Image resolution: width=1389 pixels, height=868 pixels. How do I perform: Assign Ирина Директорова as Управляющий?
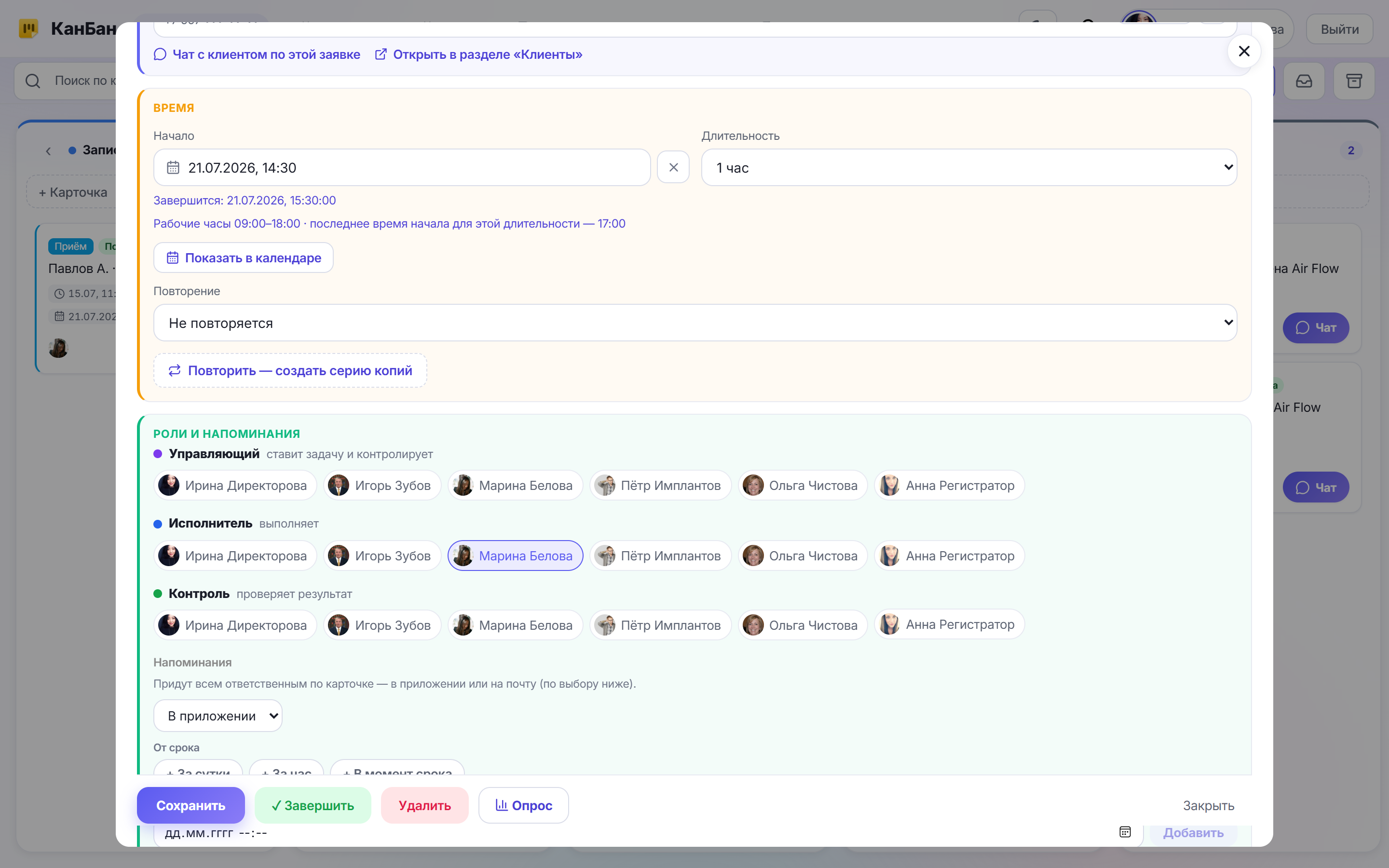(x=235, y=485)
